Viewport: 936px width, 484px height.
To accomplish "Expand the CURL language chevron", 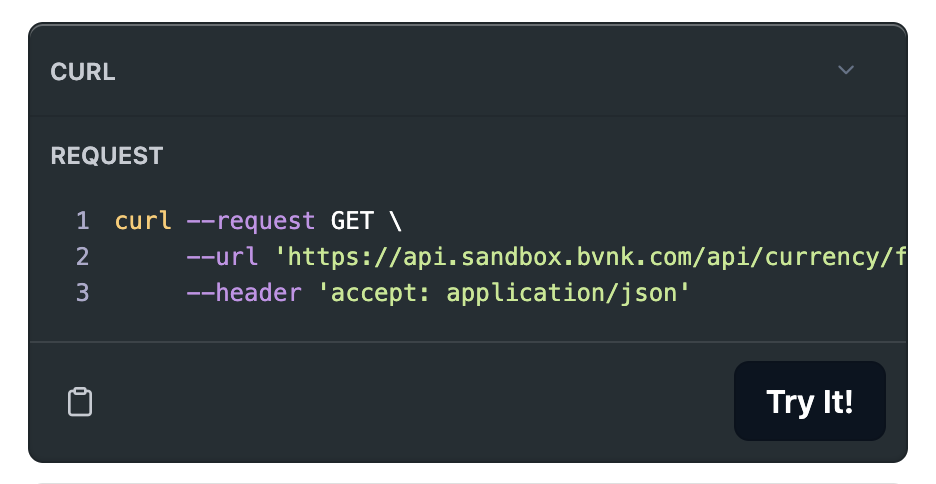I will (x=846, y=70).
